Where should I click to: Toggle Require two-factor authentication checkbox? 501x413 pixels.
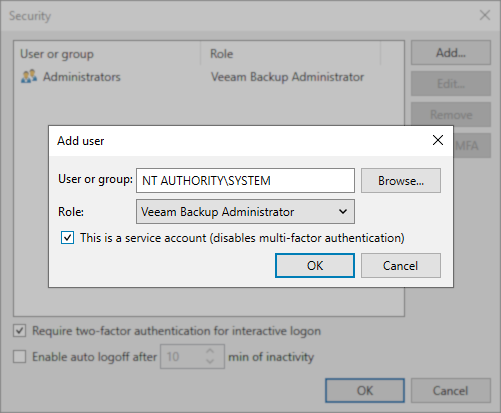click(19, 331)
